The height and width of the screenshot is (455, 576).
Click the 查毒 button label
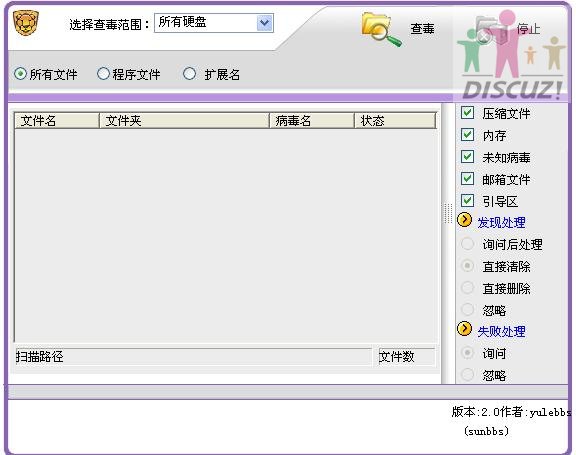[x=422, y=29]
